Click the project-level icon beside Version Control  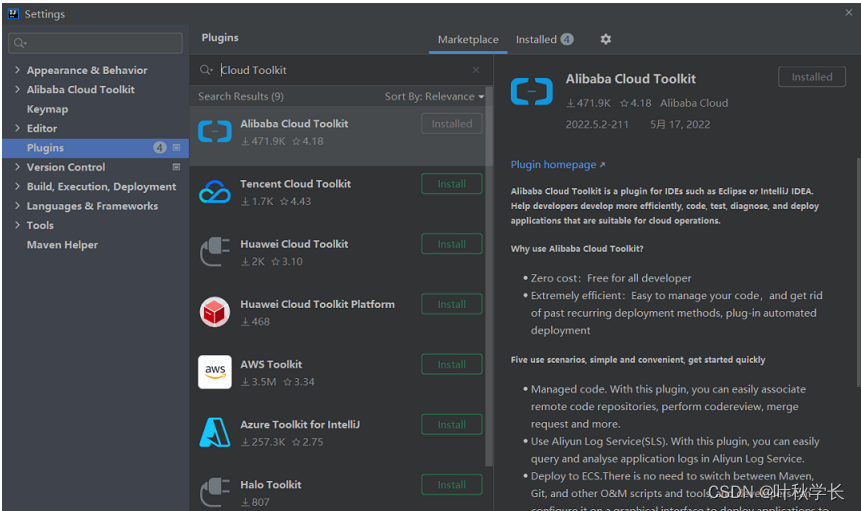176,167
